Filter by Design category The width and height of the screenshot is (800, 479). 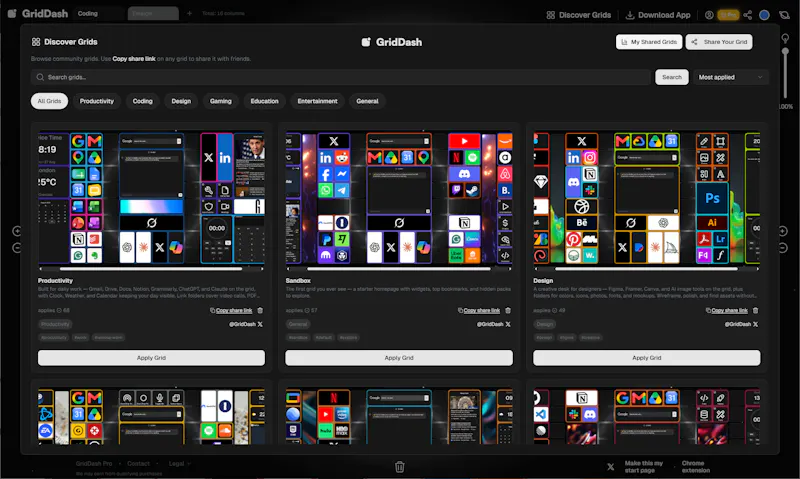pyautogui.click(x=181, y=101)
